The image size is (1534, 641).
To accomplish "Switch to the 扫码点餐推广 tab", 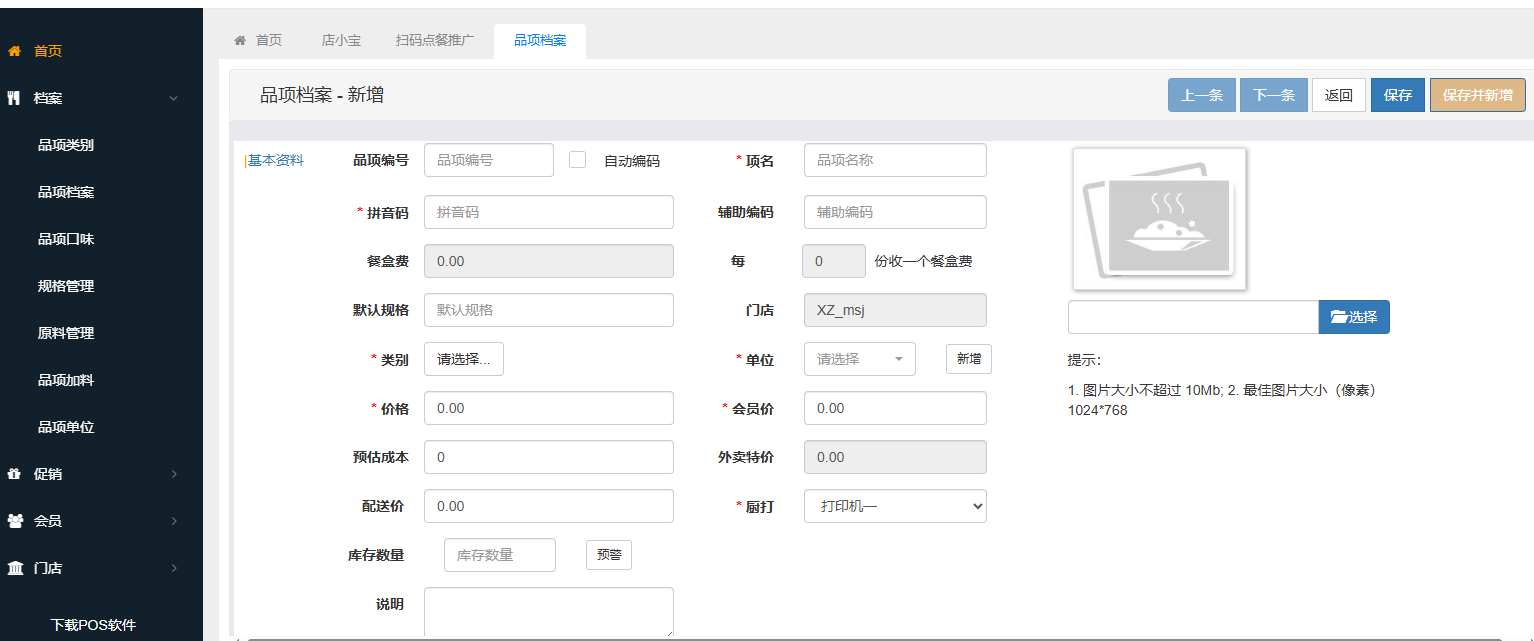I will 435,41.
